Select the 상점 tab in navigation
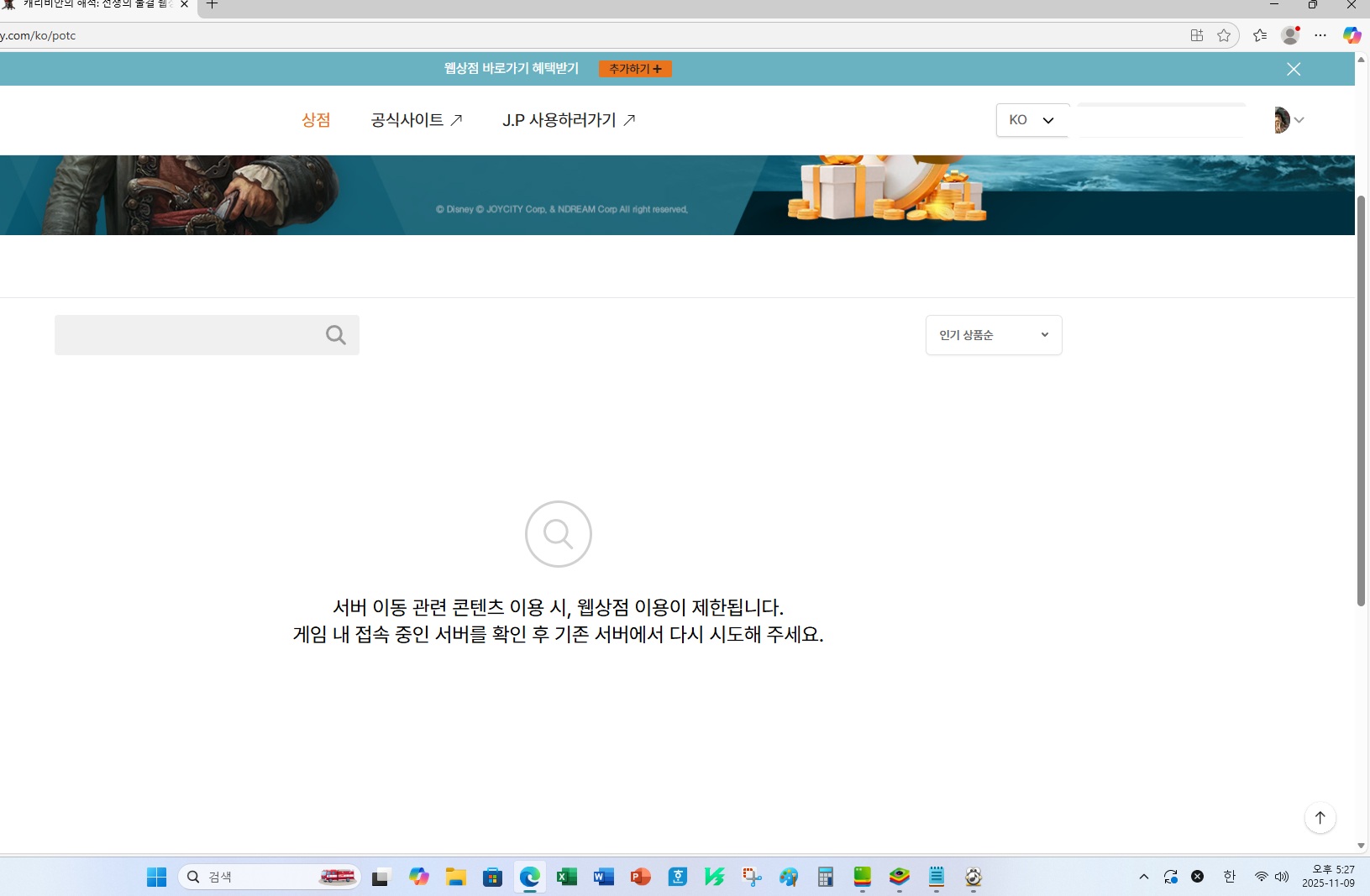Screen dimensions: 1370x896 click(316, 120)
